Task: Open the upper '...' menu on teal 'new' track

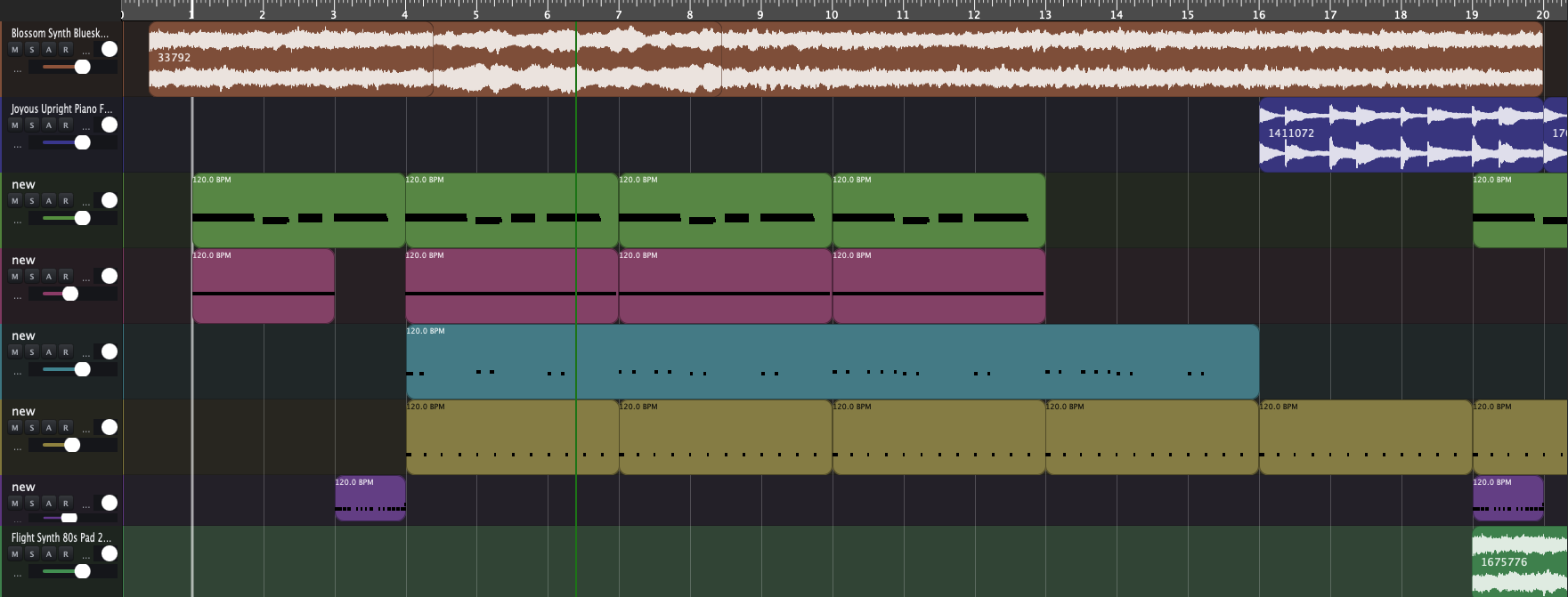Action: (x=85, y=353)
